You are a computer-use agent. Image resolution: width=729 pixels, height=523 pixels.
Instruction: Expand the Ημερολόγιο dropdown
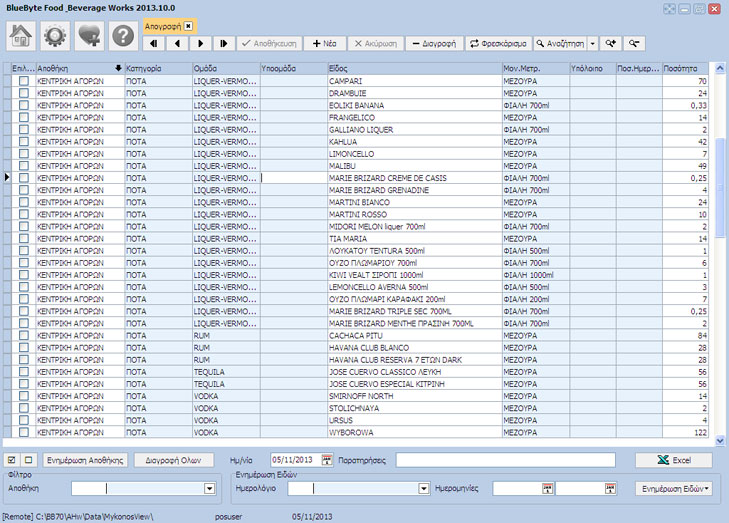[x=423, y=489]
